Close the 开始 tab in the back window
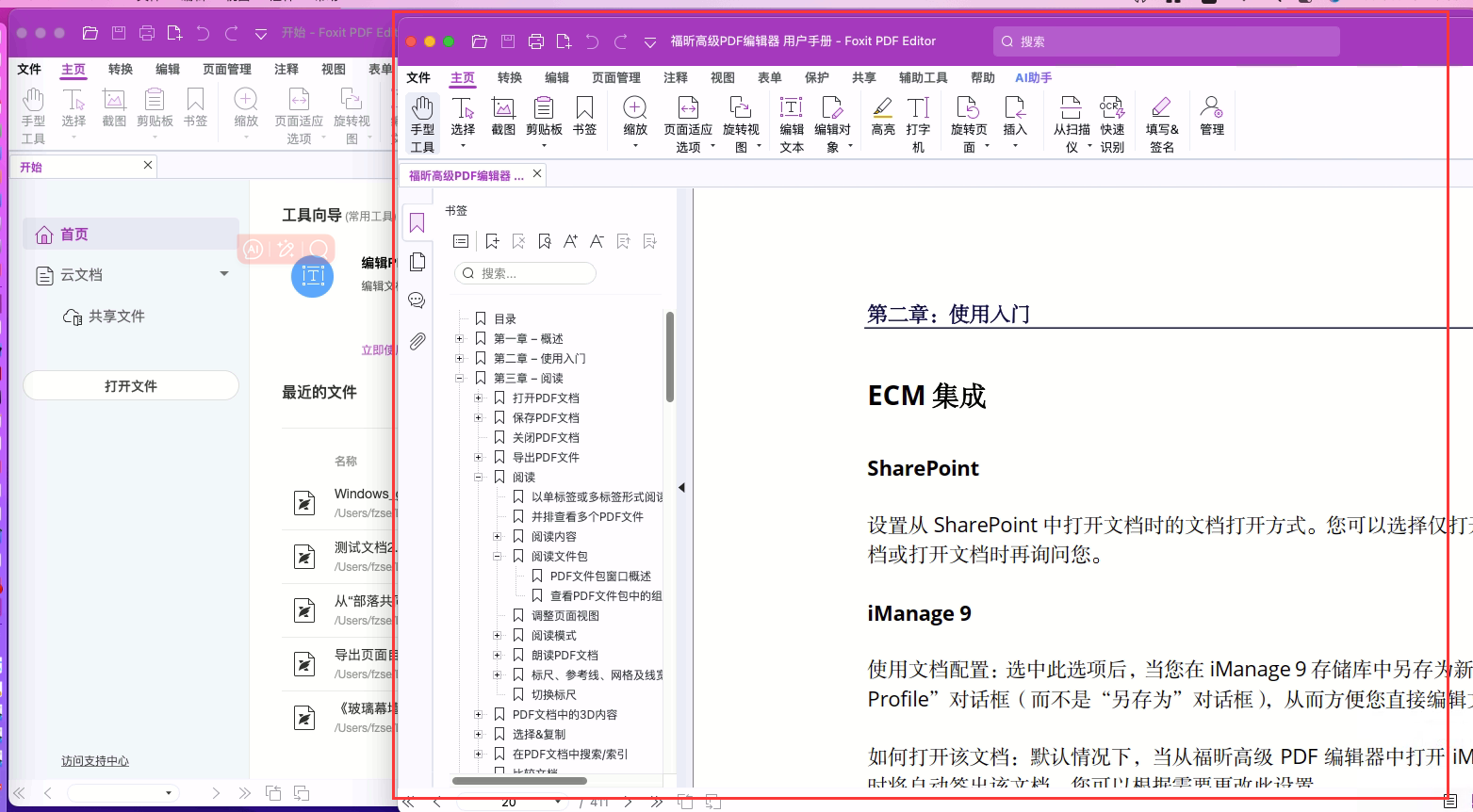The width and height of the screenshot is (1473, 812). pos(148,165)
